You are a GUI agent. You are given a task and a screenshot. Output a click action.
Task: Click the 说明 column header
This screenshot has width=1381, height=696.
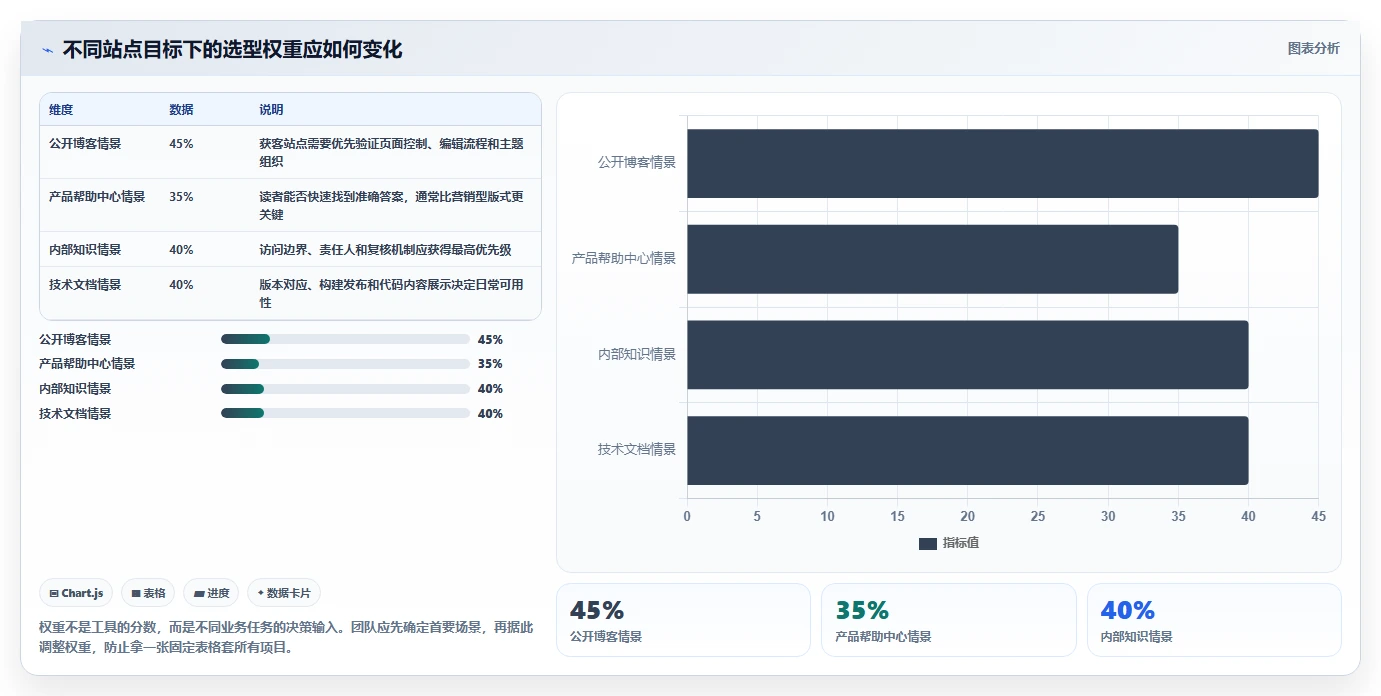click(271, 110)
